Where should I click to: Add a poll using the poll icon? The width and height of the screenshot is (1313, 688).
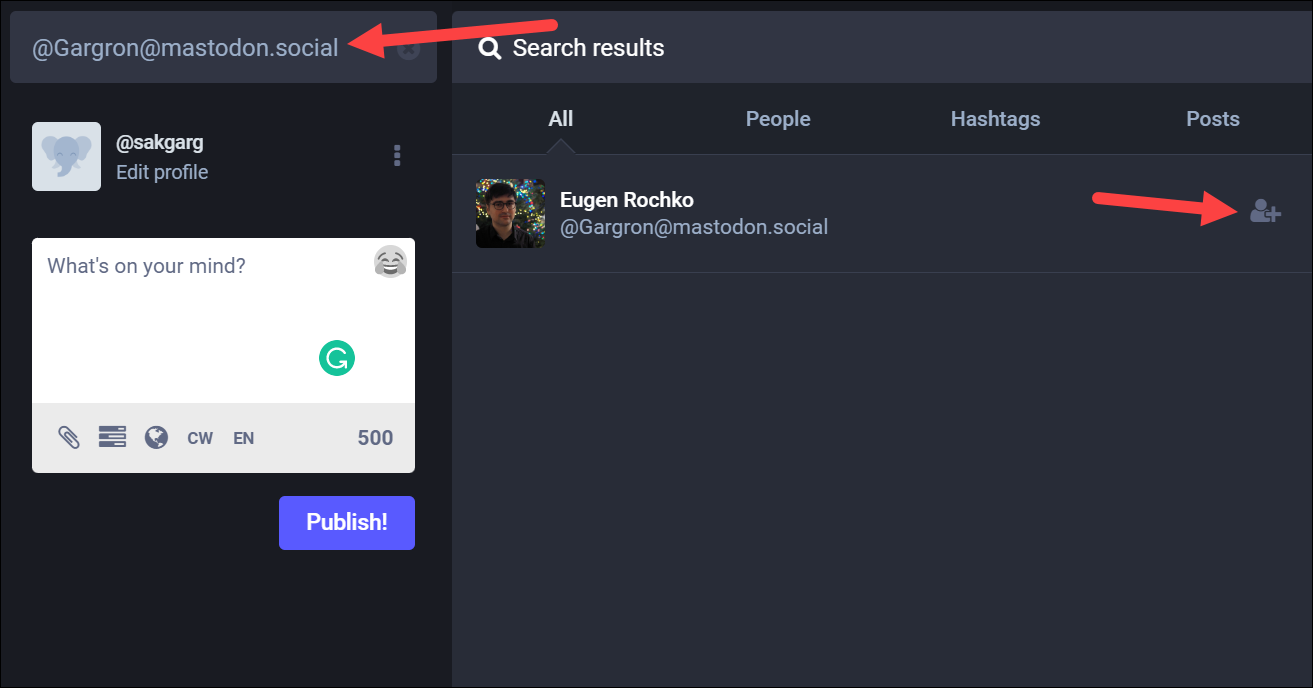[112, 437]
